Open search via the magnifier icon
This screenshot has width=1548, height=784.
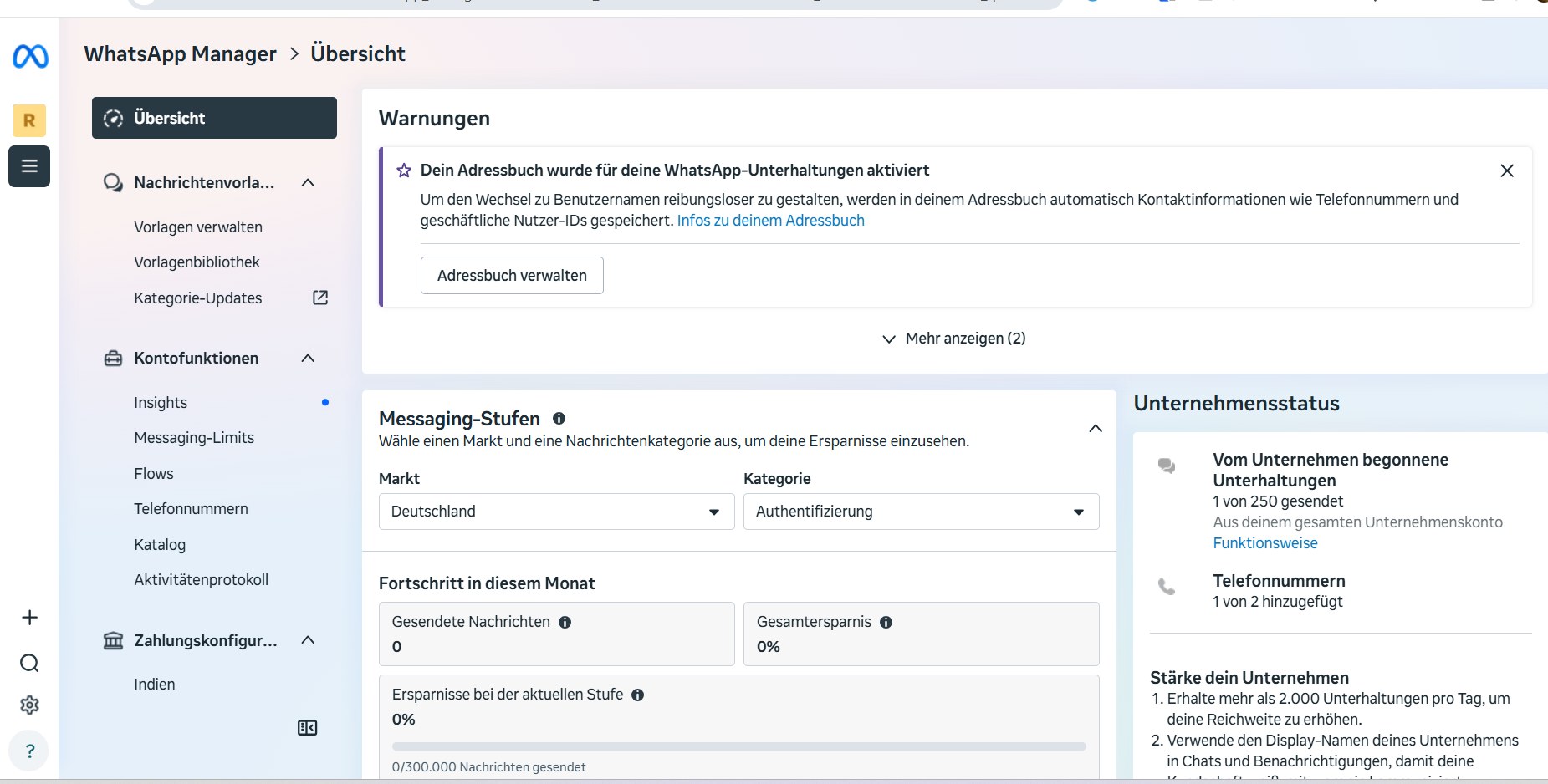pos(29,664)
